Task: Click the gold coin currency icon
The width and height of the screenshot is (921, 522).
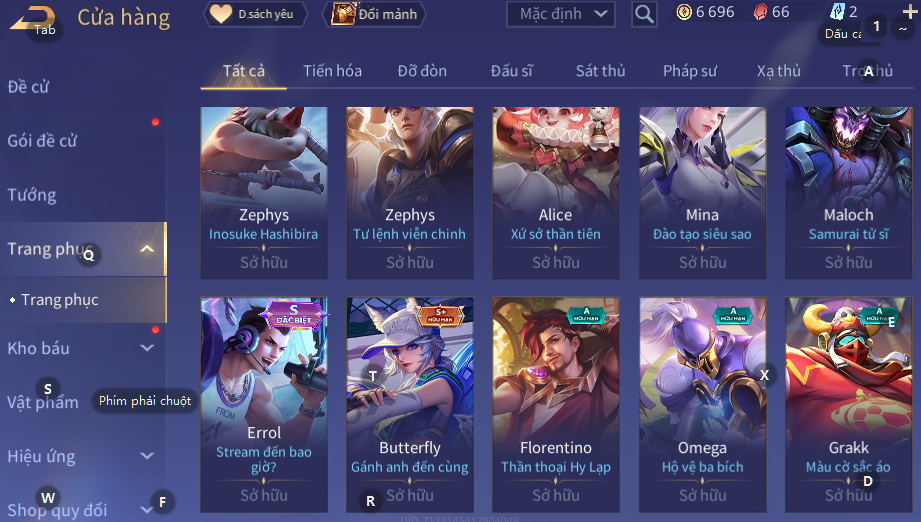Action: (x=684, y=12)
